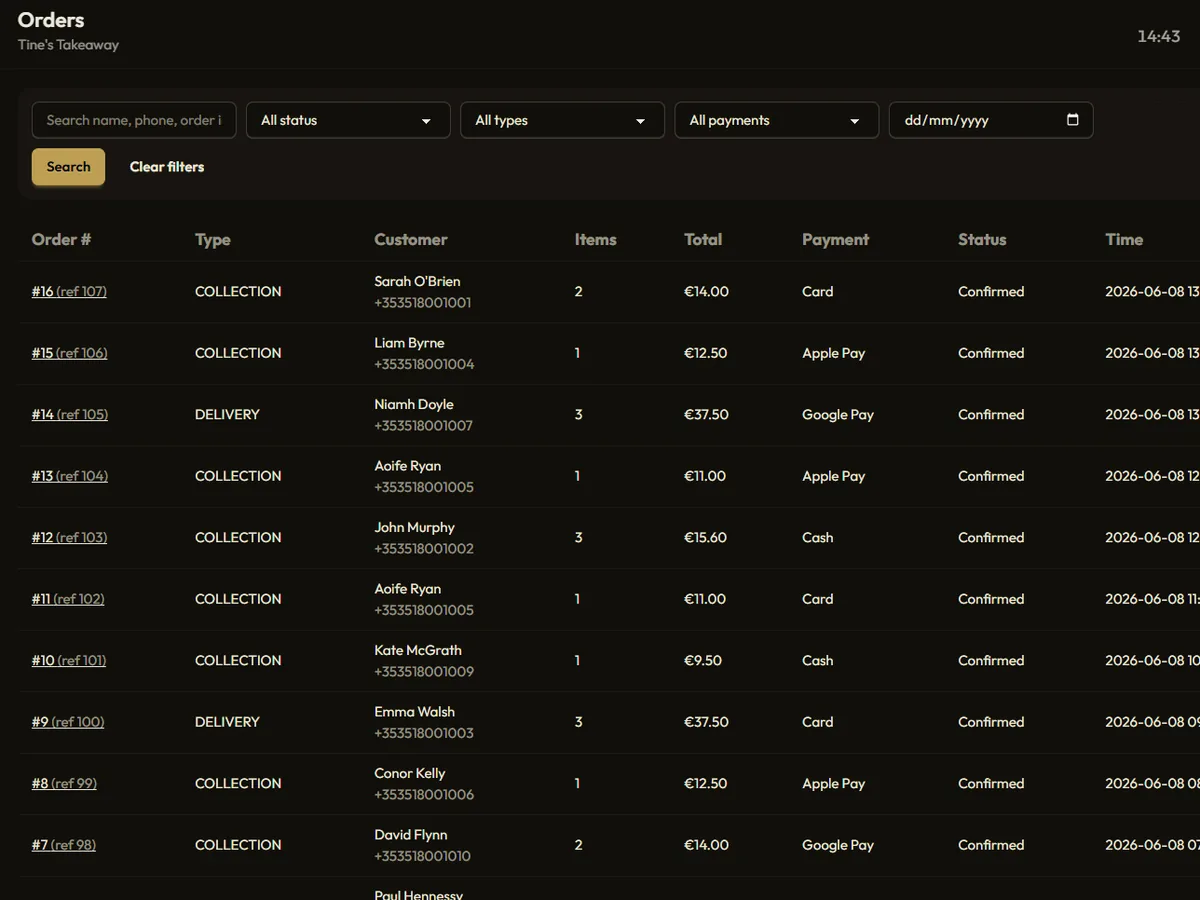Click €14.00 total in Sarah O'Brien's row
Viewport: 1200px width, 900px height.
[706, 292]
